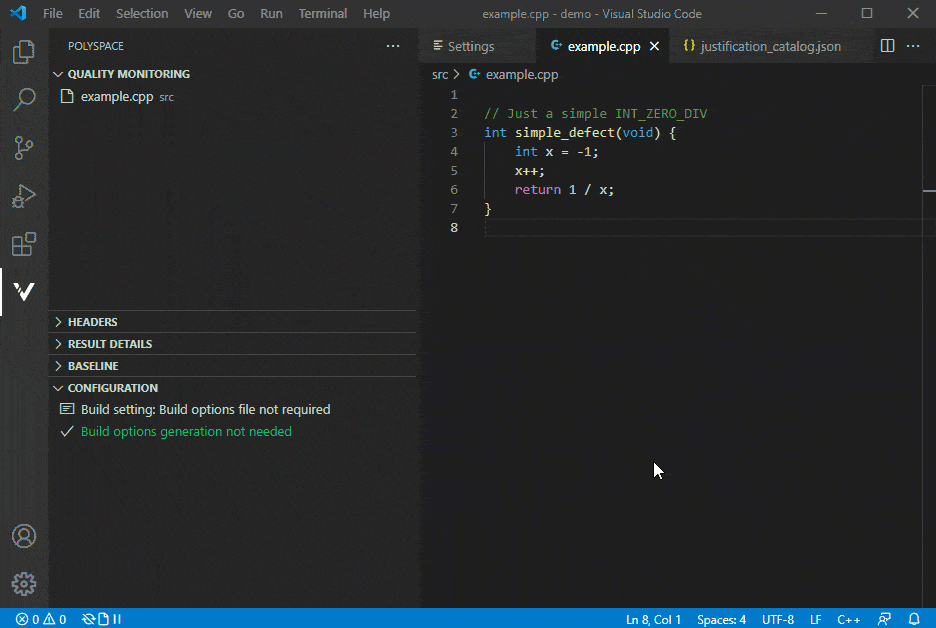The height and width of the screenshot is (628, 936).
Task: Click the notifications bell in status bar
Action: point(914,619)
